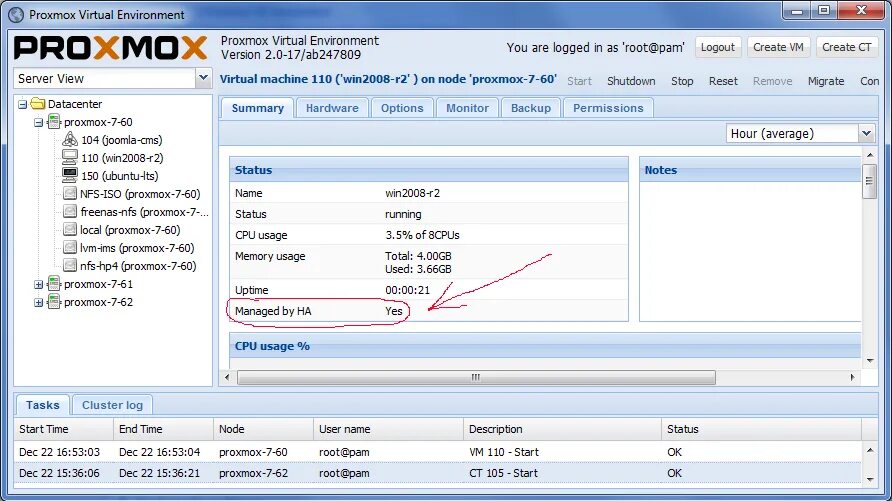Collapse the Datacenter tree node
The height and width of the screenshot is (501, 892).
(x=22, y=105)
